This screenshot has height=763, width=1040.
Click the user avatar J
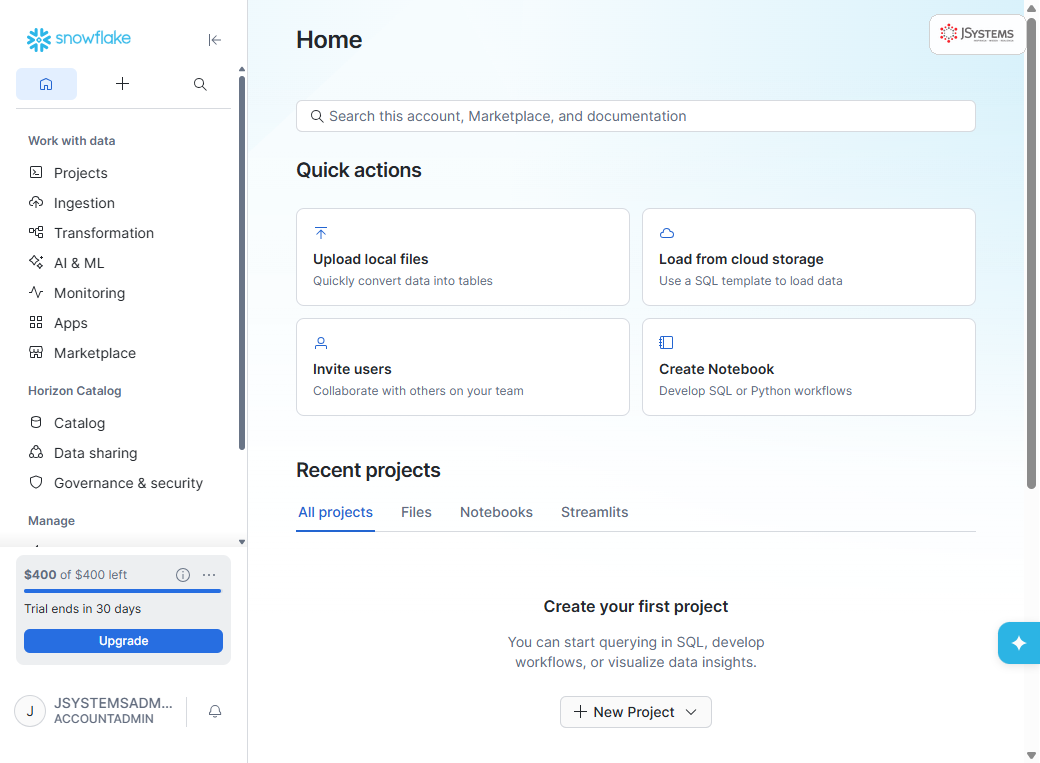30,711
